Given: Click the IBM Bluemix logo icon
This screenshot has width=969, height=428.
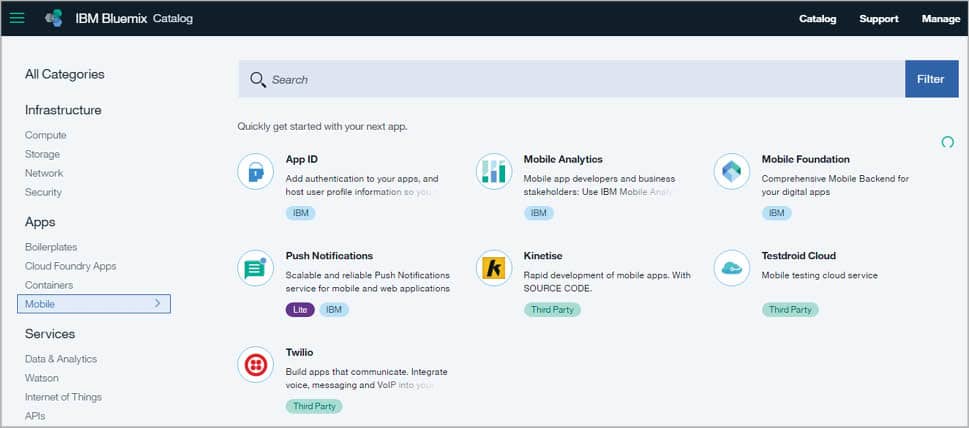Looking at the screenshot, I should coord(54,18).
